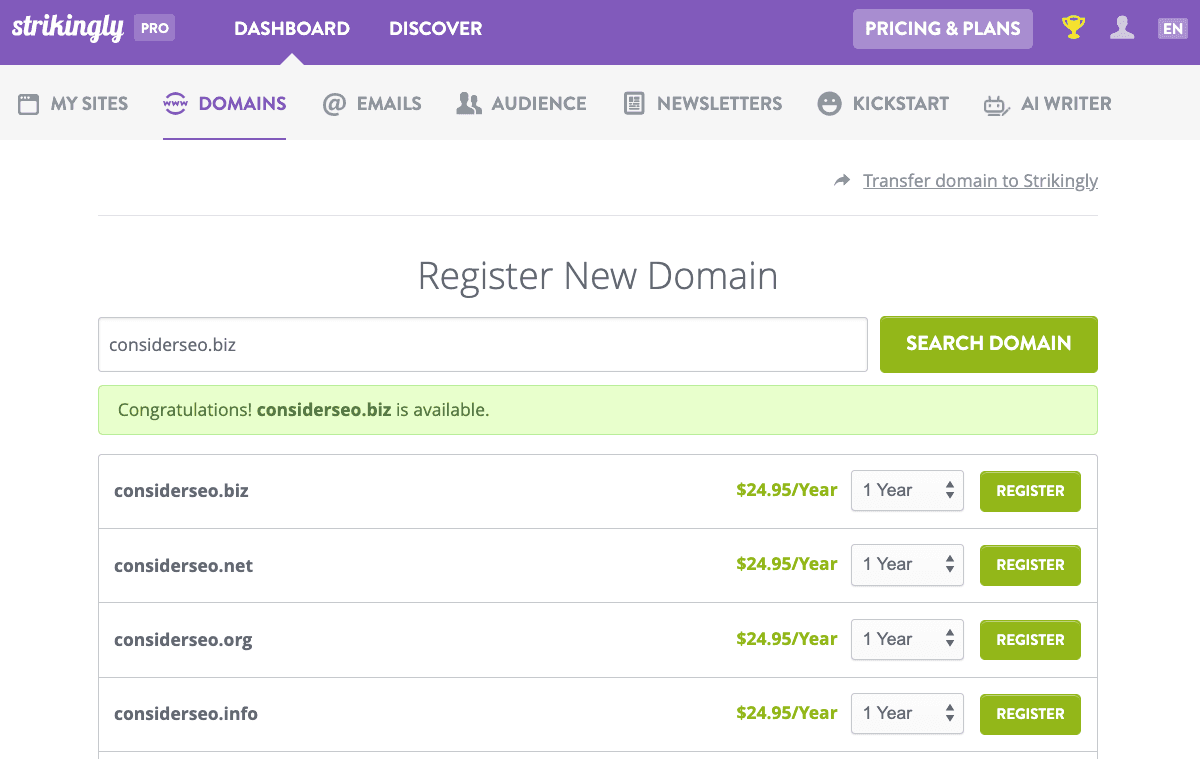This screenshot has height=759, width=1200.
Task: Expand year dropdown for considerseo.biz
Action: tap(906, 491)
